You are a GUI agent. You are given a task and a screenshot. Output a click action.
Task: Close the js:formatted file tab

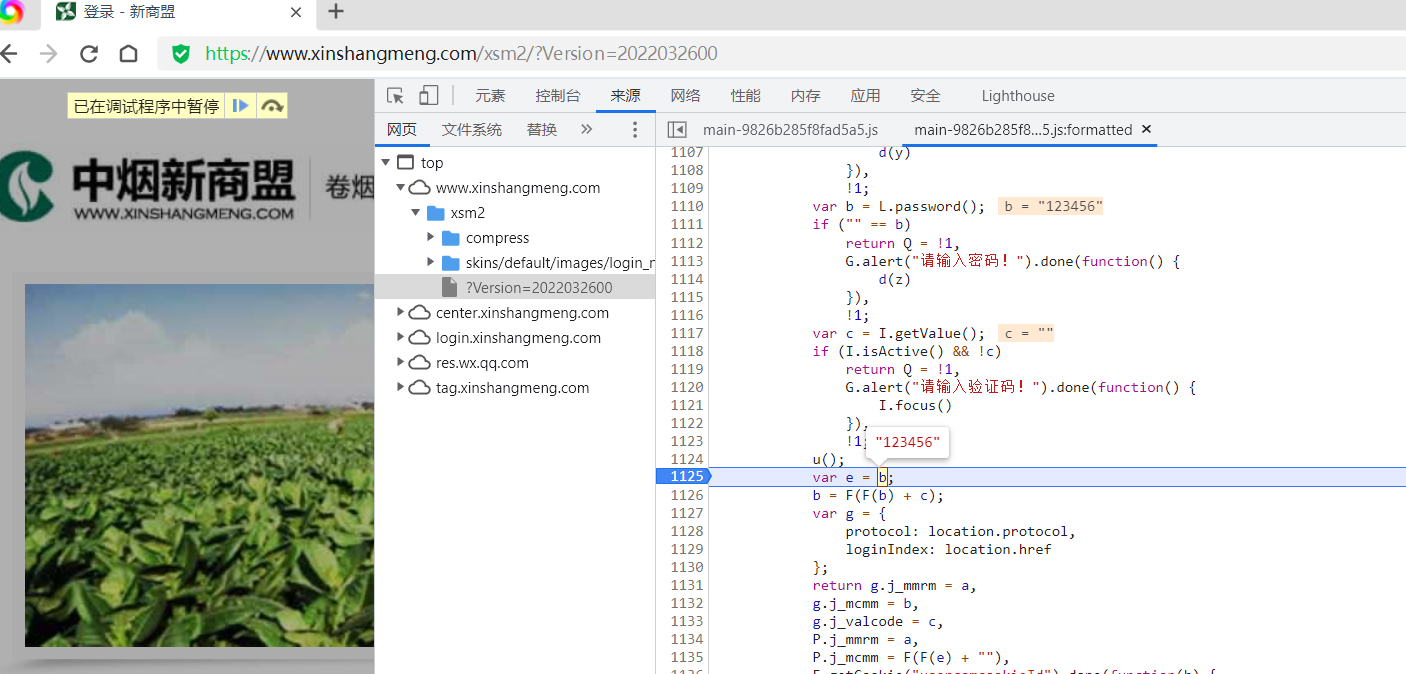pos(1147,129)
